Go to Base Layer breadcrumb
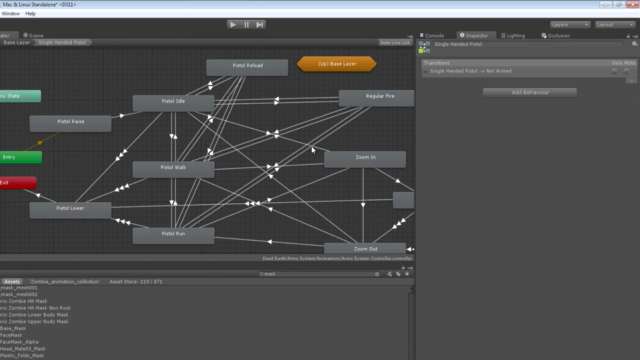 (17, 42)
